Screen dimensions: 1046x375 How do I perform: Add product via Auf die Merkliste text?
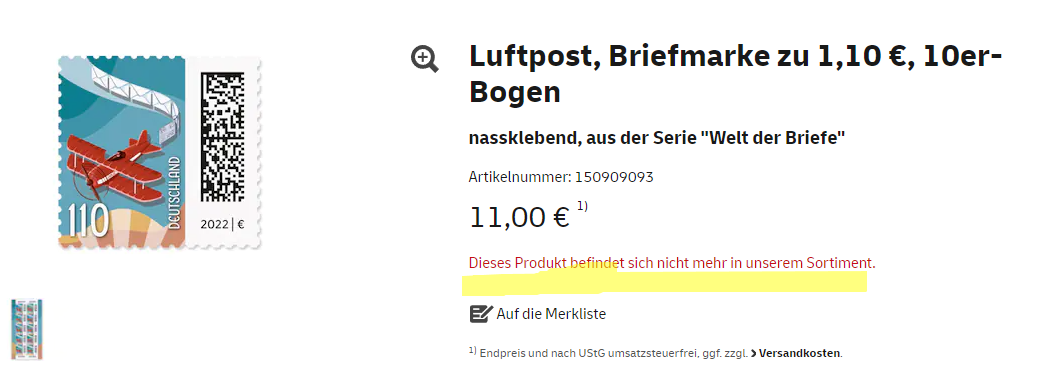[x=551, y=314]
